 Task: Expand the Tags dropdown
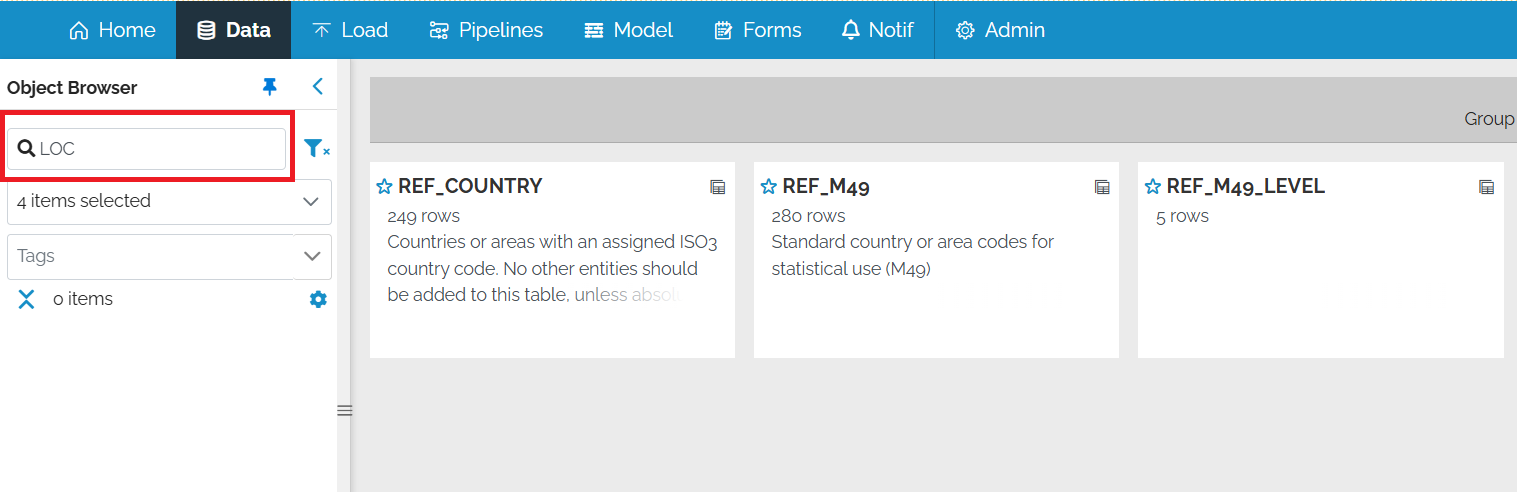(x=311, y=256)
